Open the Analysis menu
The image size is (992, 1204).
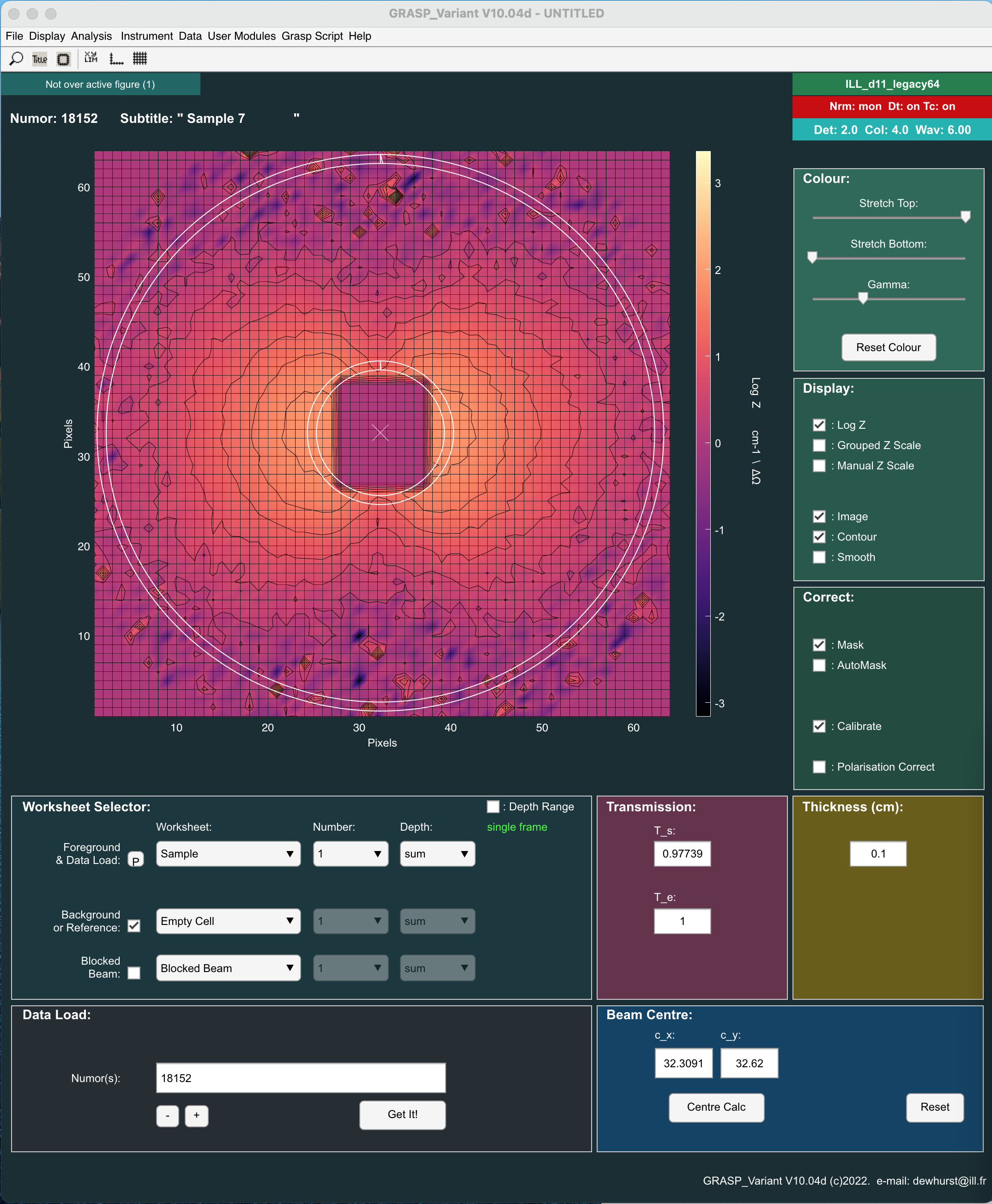tap(91, 36)
